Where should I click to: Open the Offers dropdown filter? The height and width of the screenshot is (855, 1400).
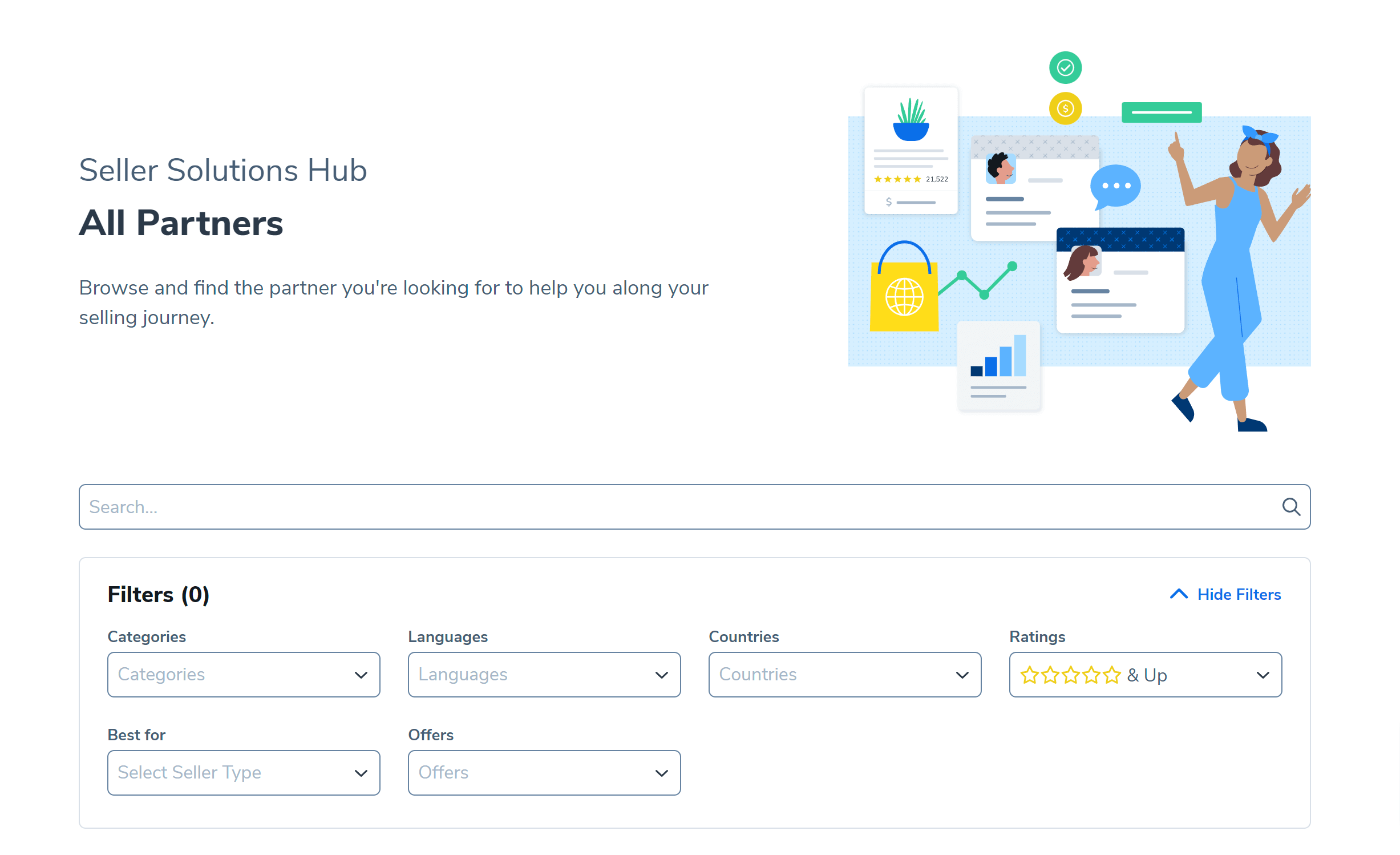545,772
